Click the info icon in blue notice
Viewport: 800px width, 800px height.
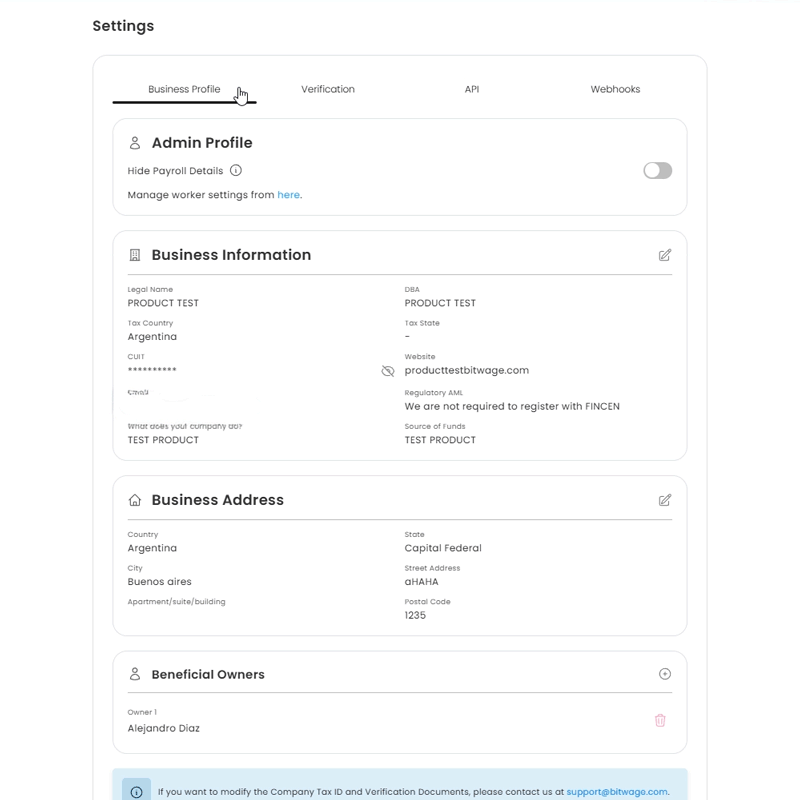click(x=137, y=792)
